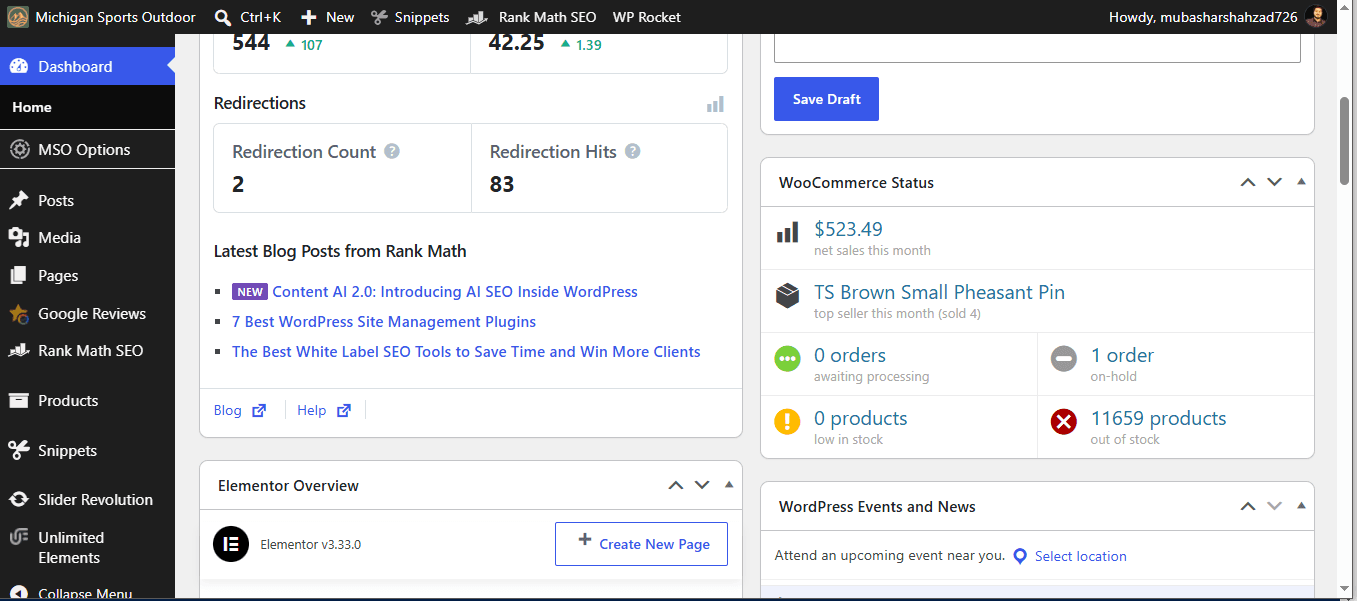Open MSO Options in sidebar
This screenshot has height=601, width=1357.
click(87, 149)
